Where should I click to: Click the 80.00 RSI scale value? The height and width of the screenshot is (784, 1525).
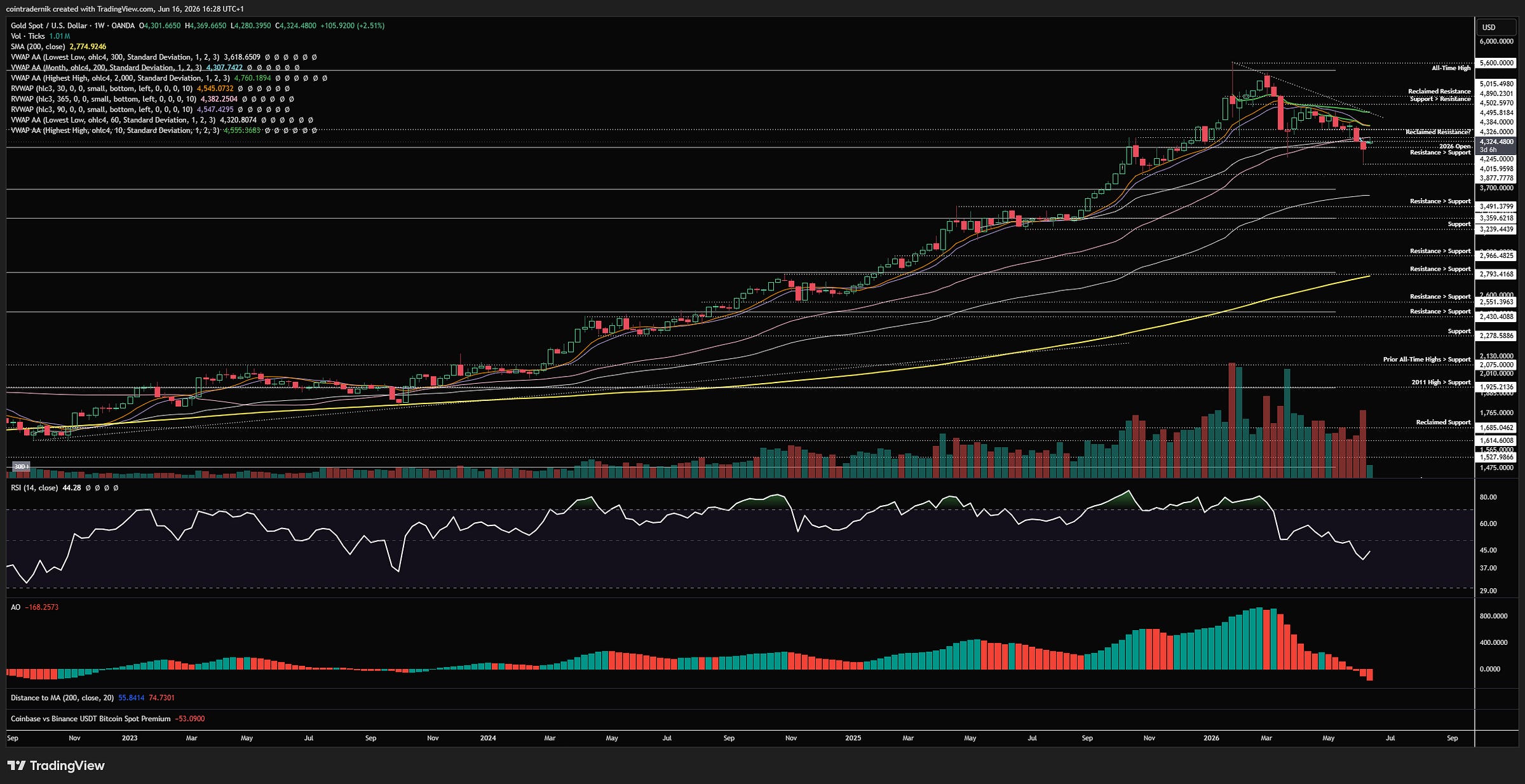pyautogui.click(x=1488, y=497)
